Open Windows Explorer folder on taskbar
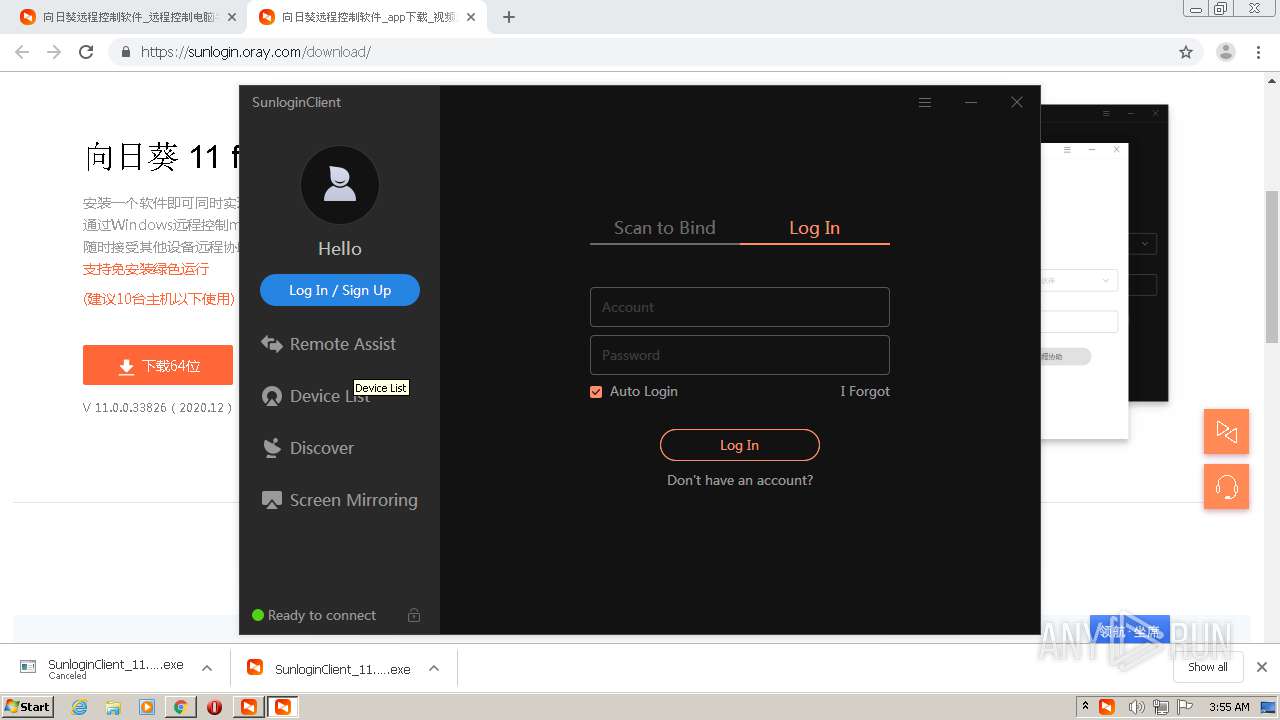The image size is (1280, 720). 114,707
